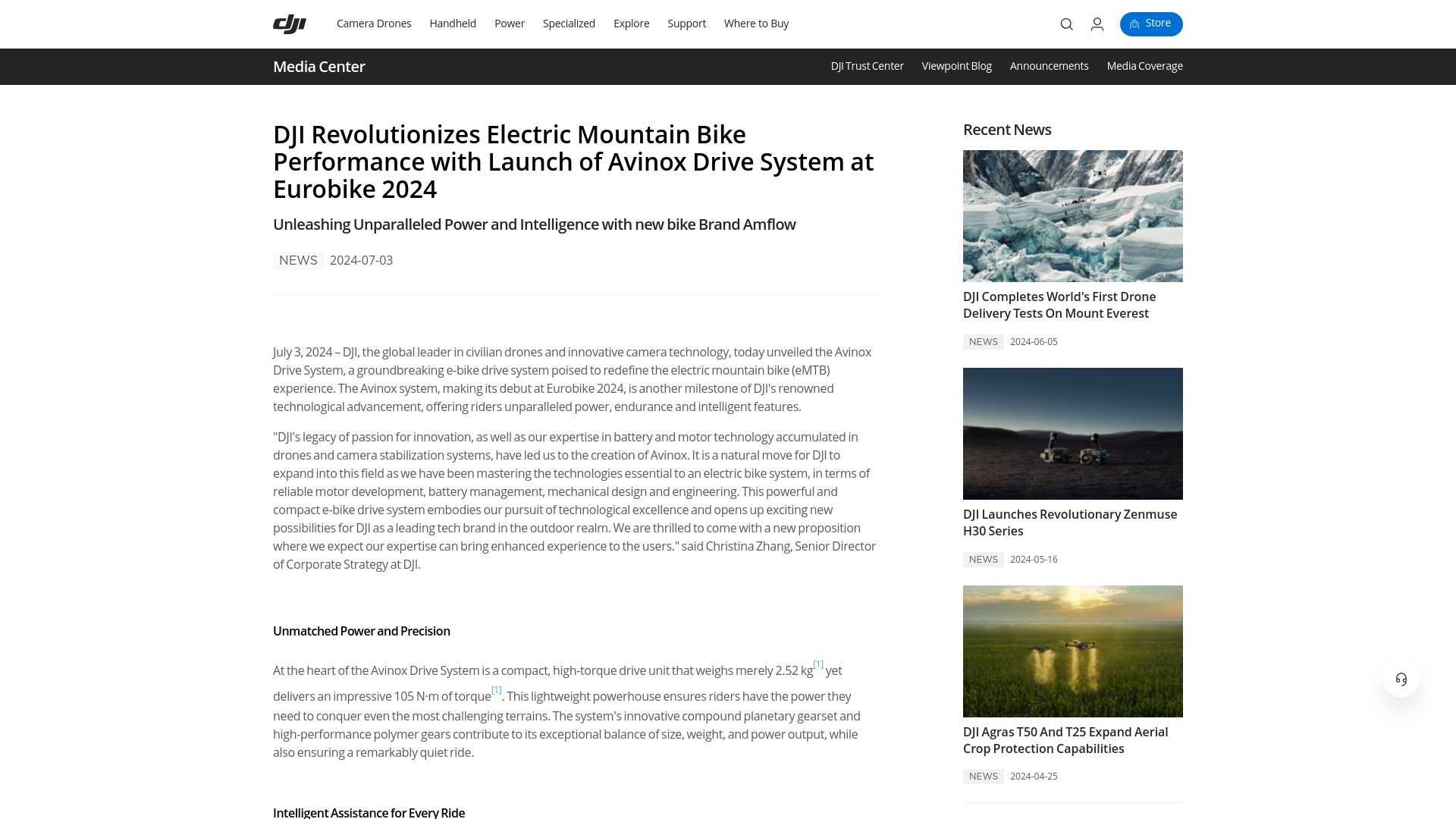Open Viewpoint Blog
The width and height of the screenshot is (1456, 819).
(x=956, y=66)
